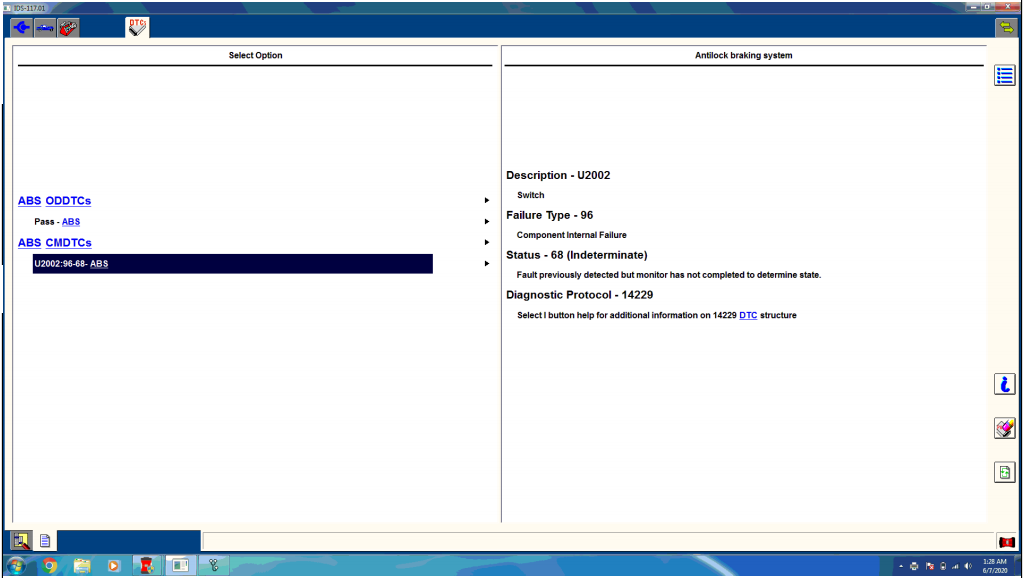Screen dimensions: 1023x578
Task: Open the red toolbox icon
Action: tap(68, 28)
